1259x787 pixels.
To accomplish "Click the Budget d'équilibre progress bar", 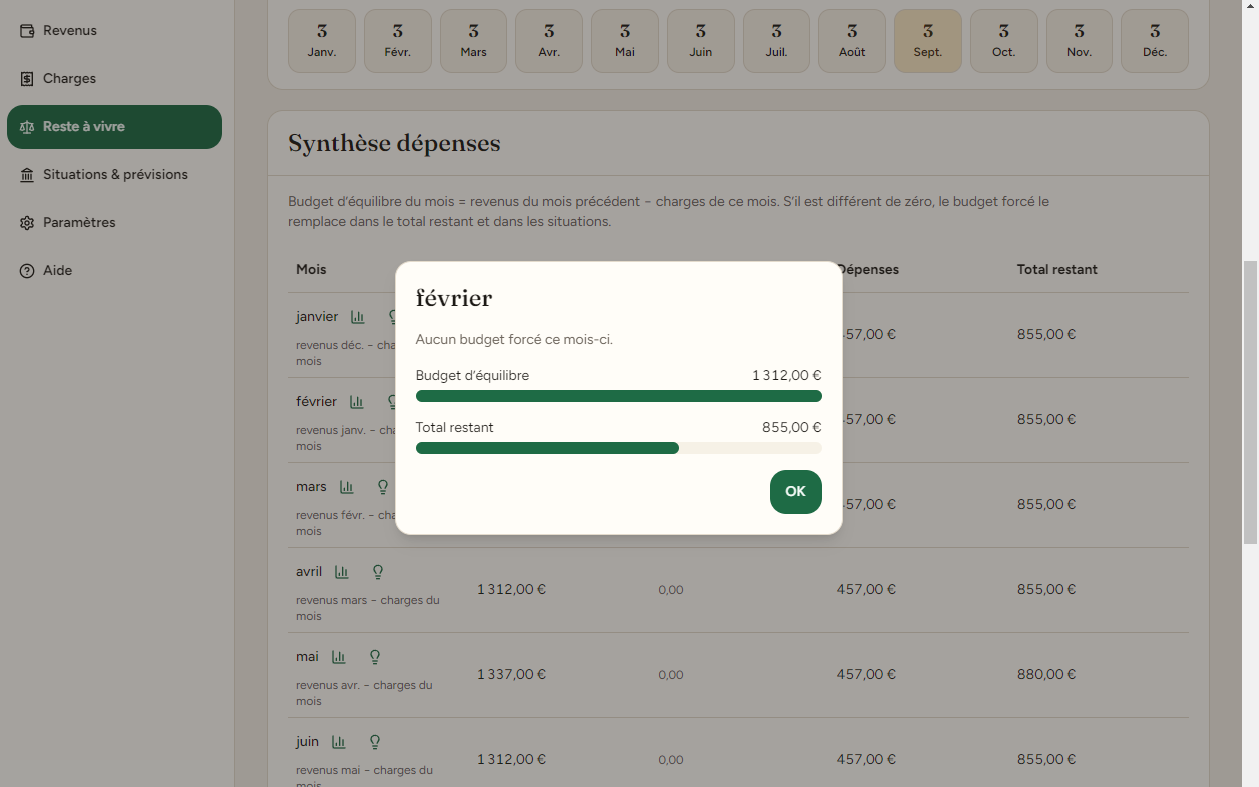I will (x=619, y=396).
